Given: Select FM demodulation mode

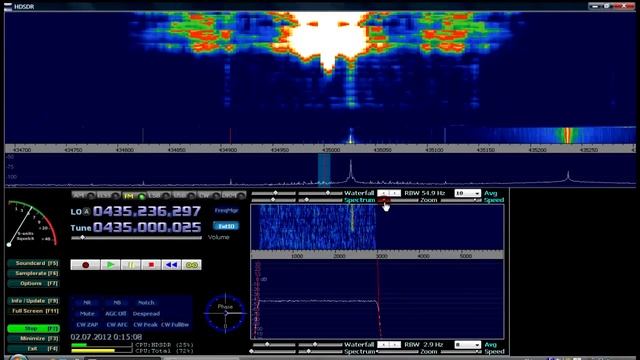Looking at the screenshot, I should 133,196.
